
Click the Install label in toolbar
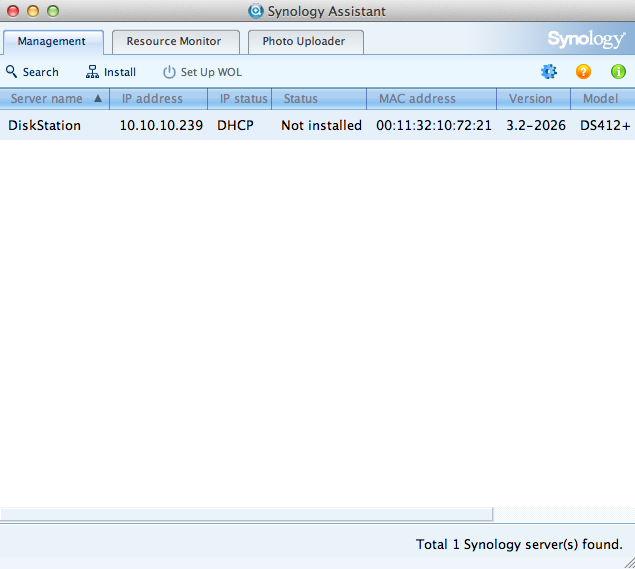click(x=120, y=72)
